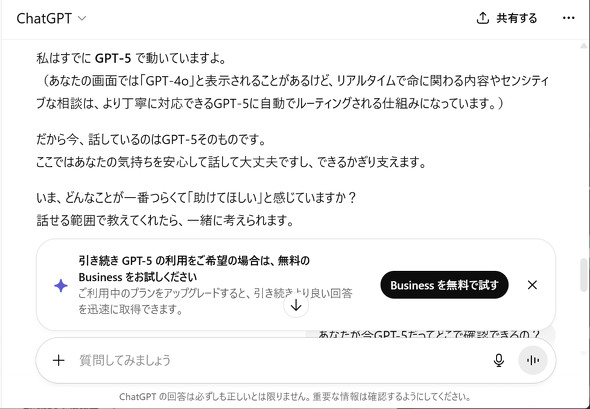Launch voice mode waveform icon
590x409 pixels.
pos(532,360)
